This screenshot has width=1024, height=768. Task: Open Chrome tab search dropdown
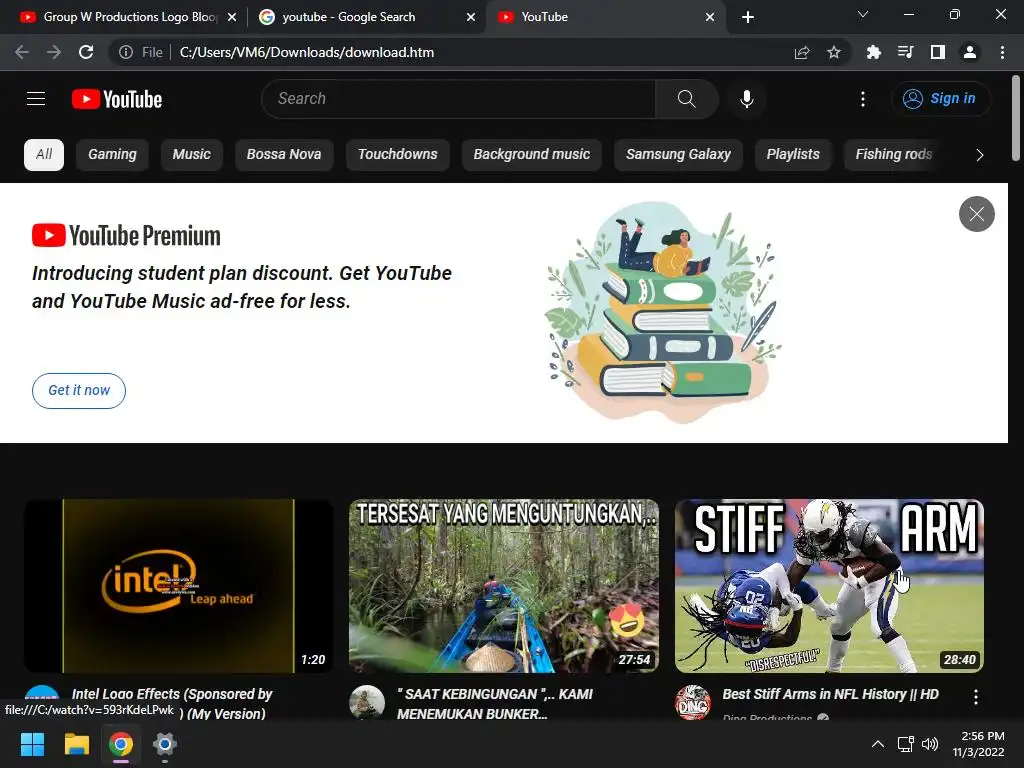(863, 14)
